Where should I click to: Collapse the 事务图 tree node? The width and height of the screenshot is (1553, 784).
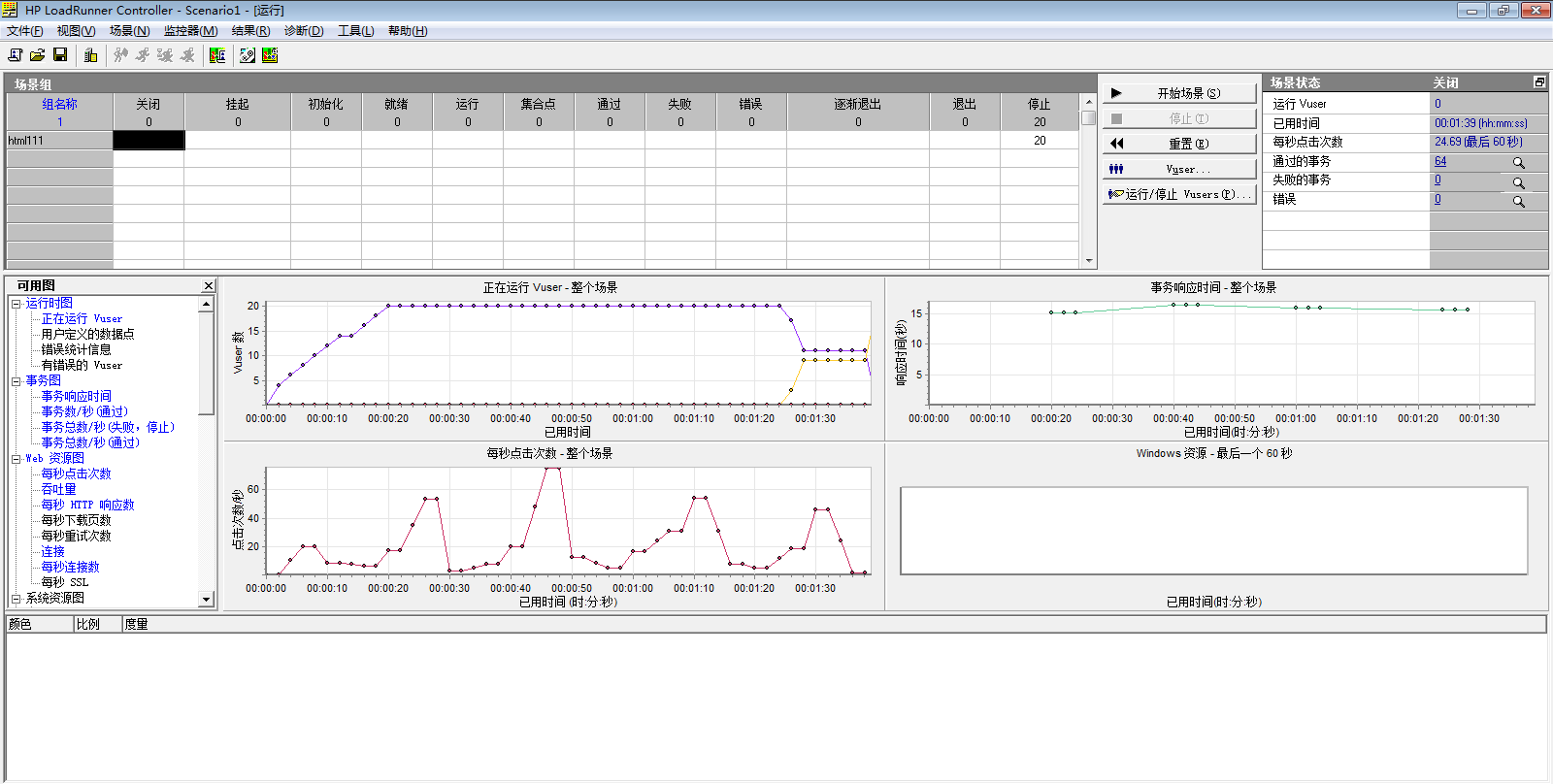coord(16,381)
